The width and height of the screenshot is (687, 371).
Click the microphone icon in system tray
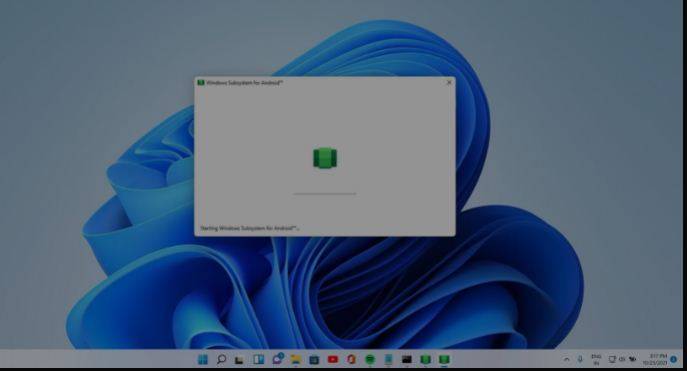(580, 359)
